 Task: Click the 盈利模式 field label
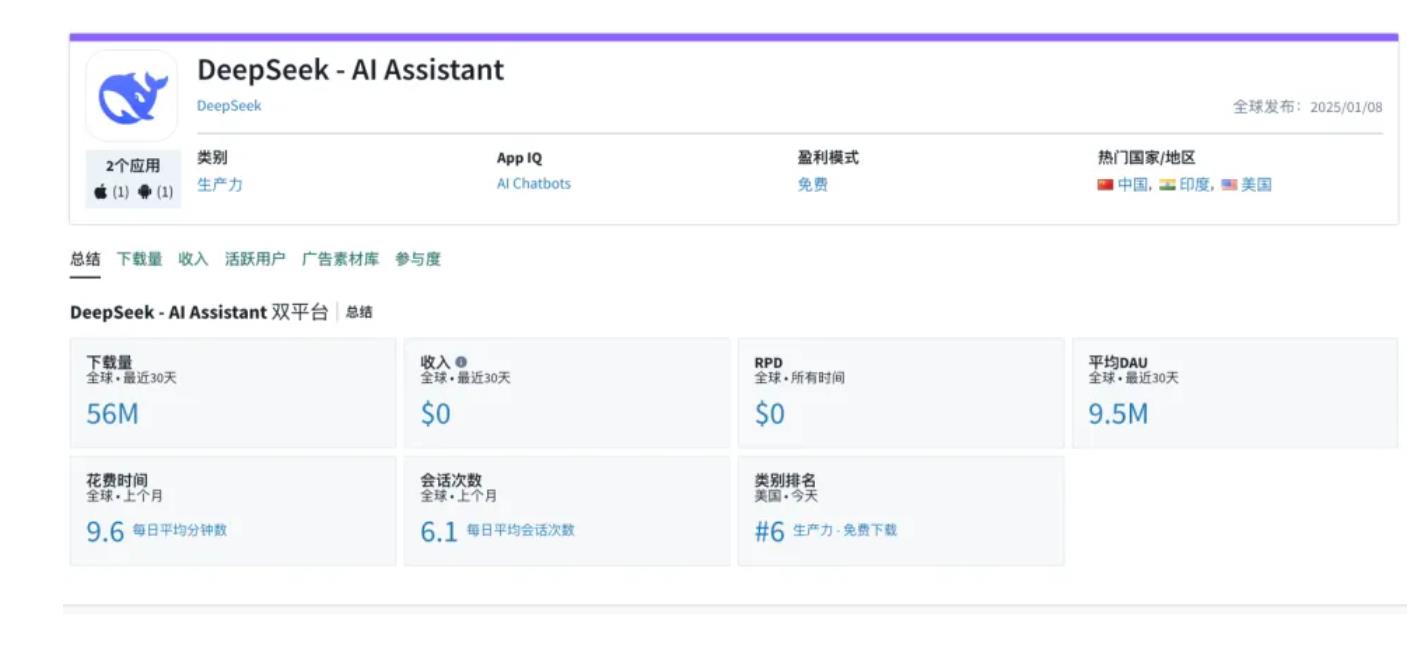(828, 158)
